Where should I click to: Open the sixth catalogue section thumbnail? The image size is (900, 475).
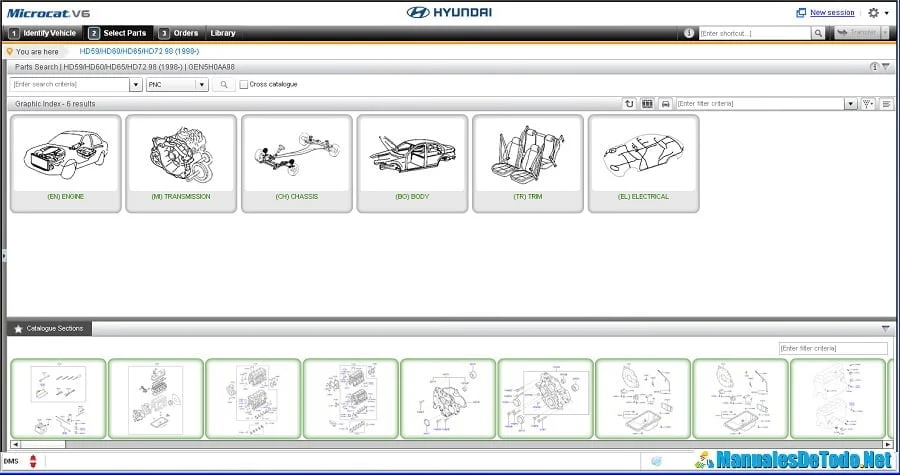click(545, 399)
